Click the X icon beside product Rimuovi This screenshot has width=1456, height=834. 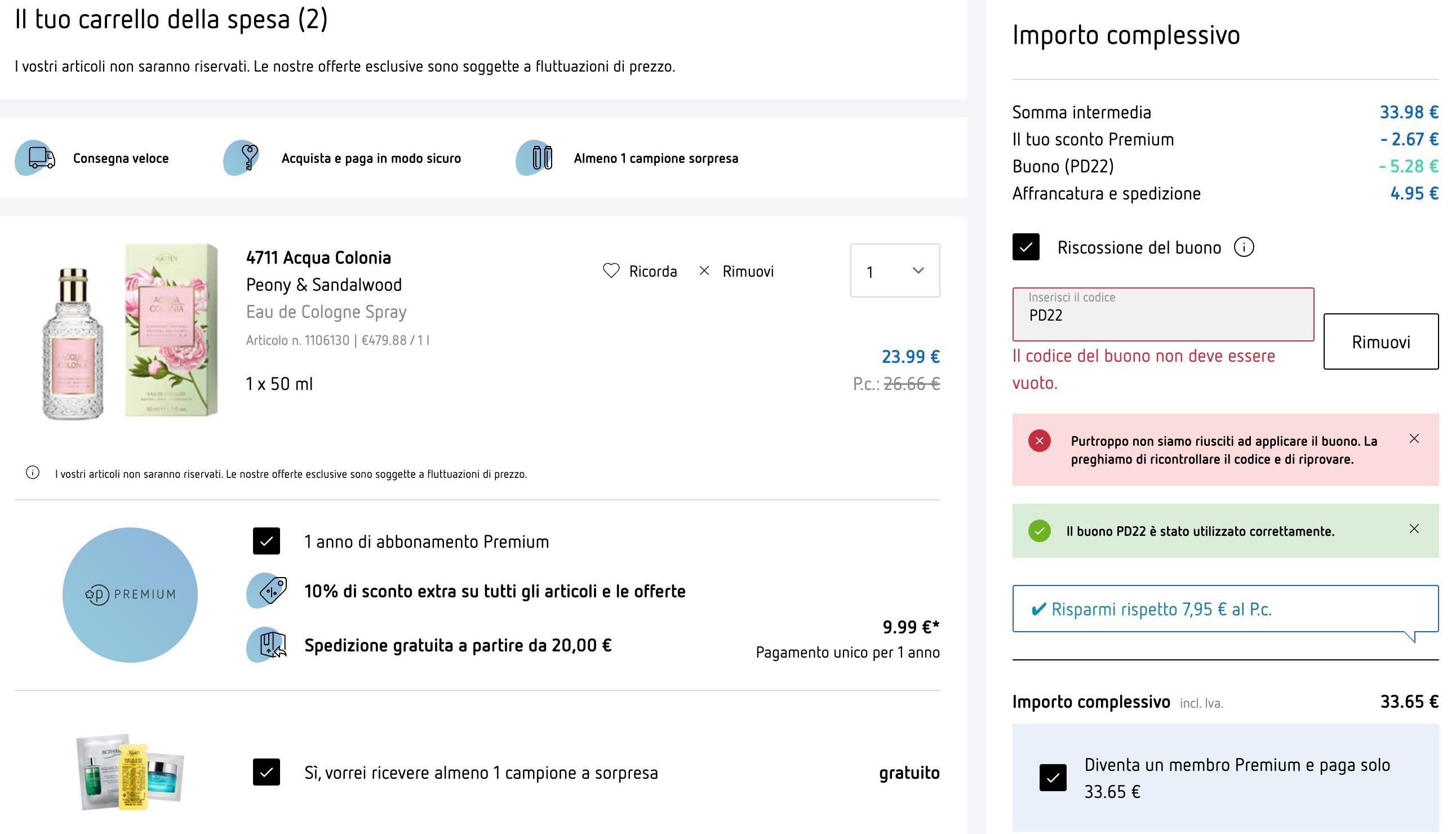pos(704,271)
